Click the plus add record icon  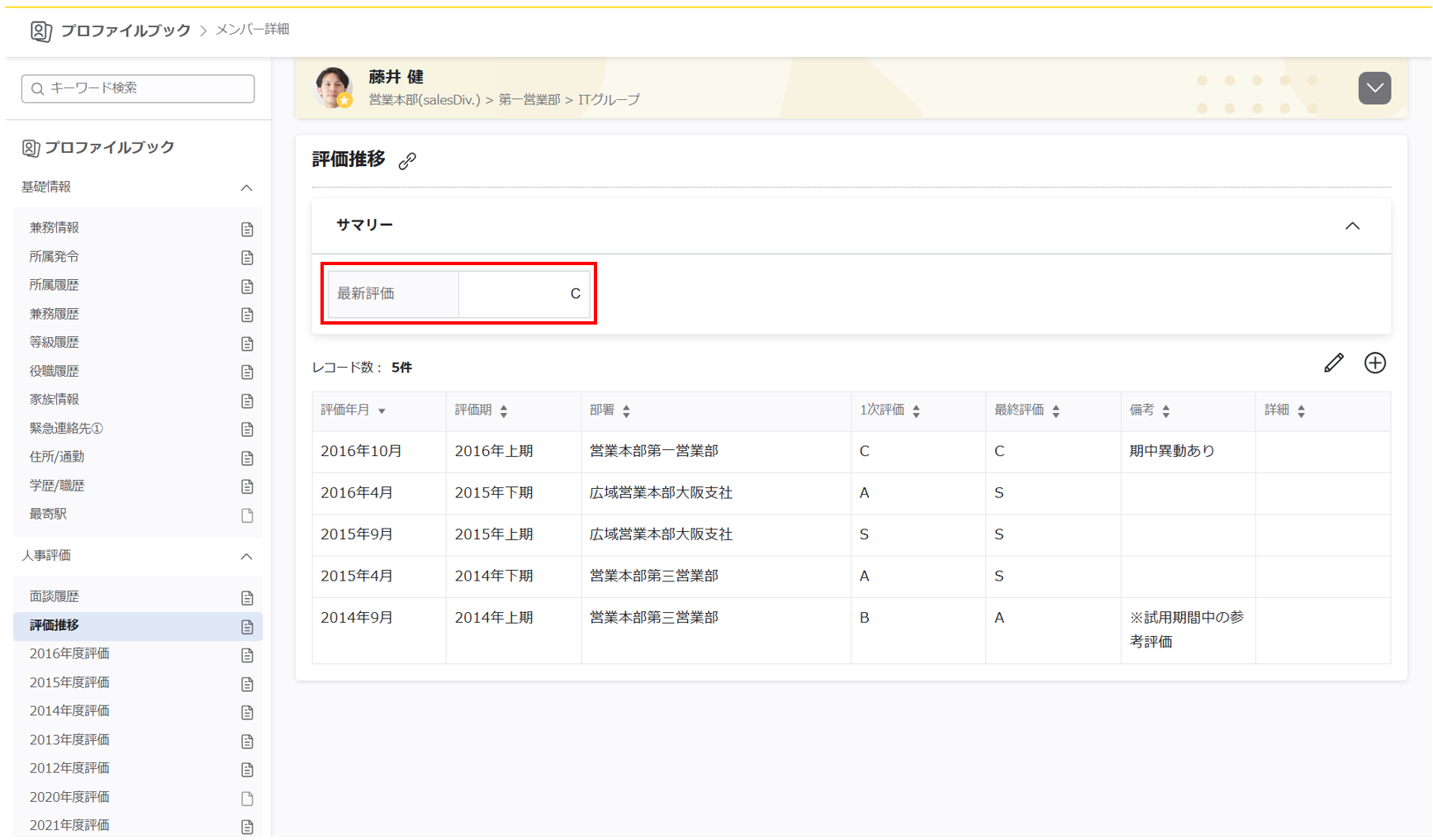[x=1375, y=363]
